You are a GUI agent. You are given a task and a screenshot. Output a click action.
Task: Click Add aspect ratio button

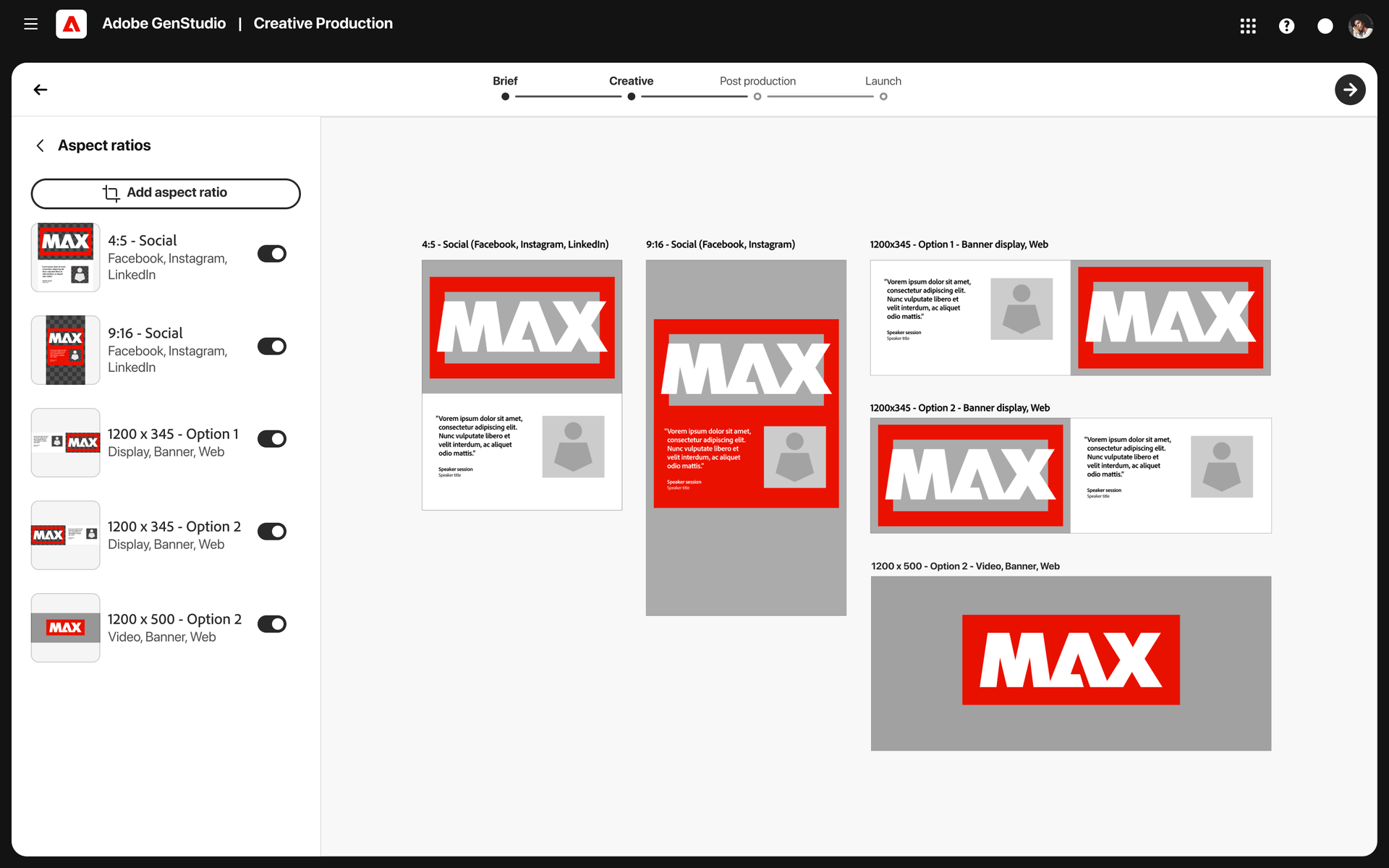click(x=166, y=193)
